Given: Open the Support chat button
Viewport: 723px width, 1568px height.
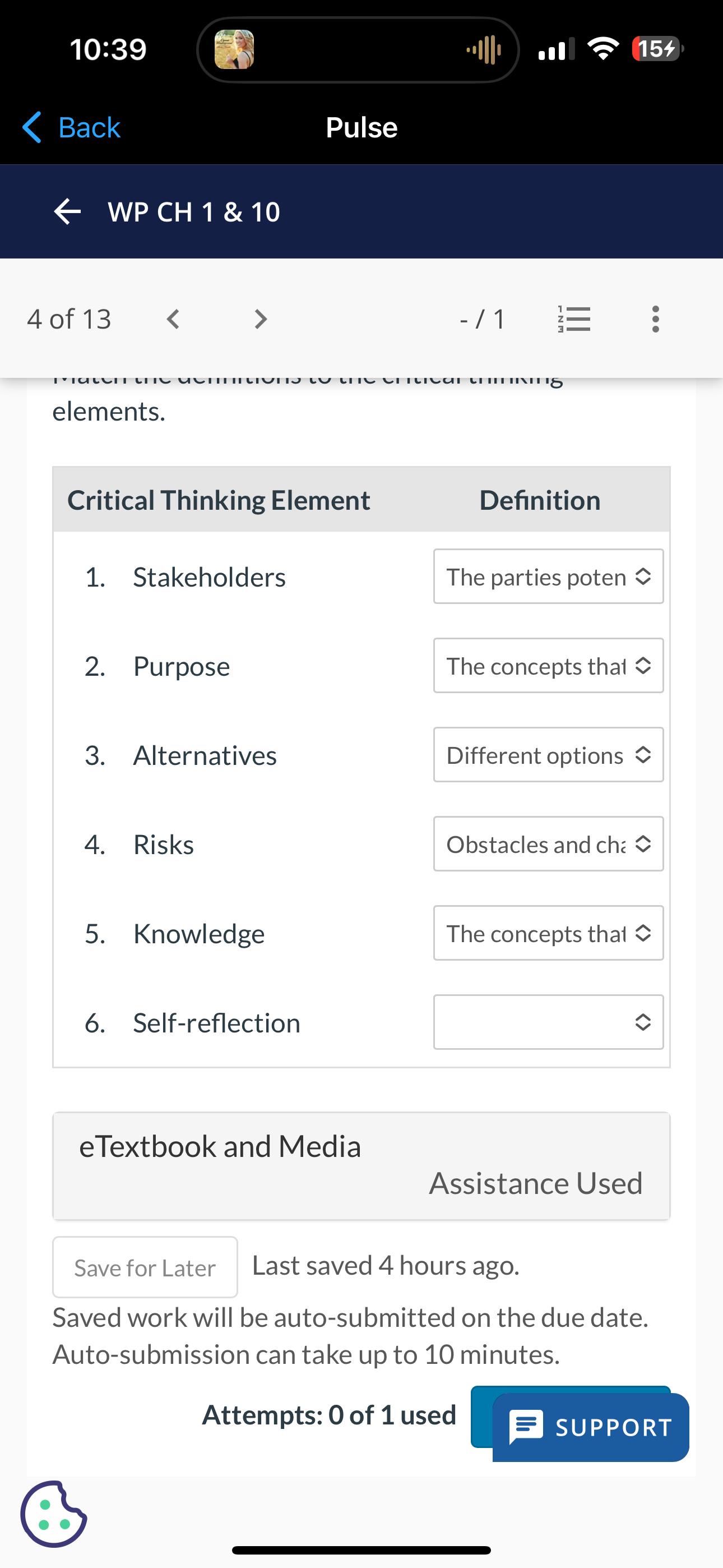Looking at the screenshot, I should point(590,1427).
